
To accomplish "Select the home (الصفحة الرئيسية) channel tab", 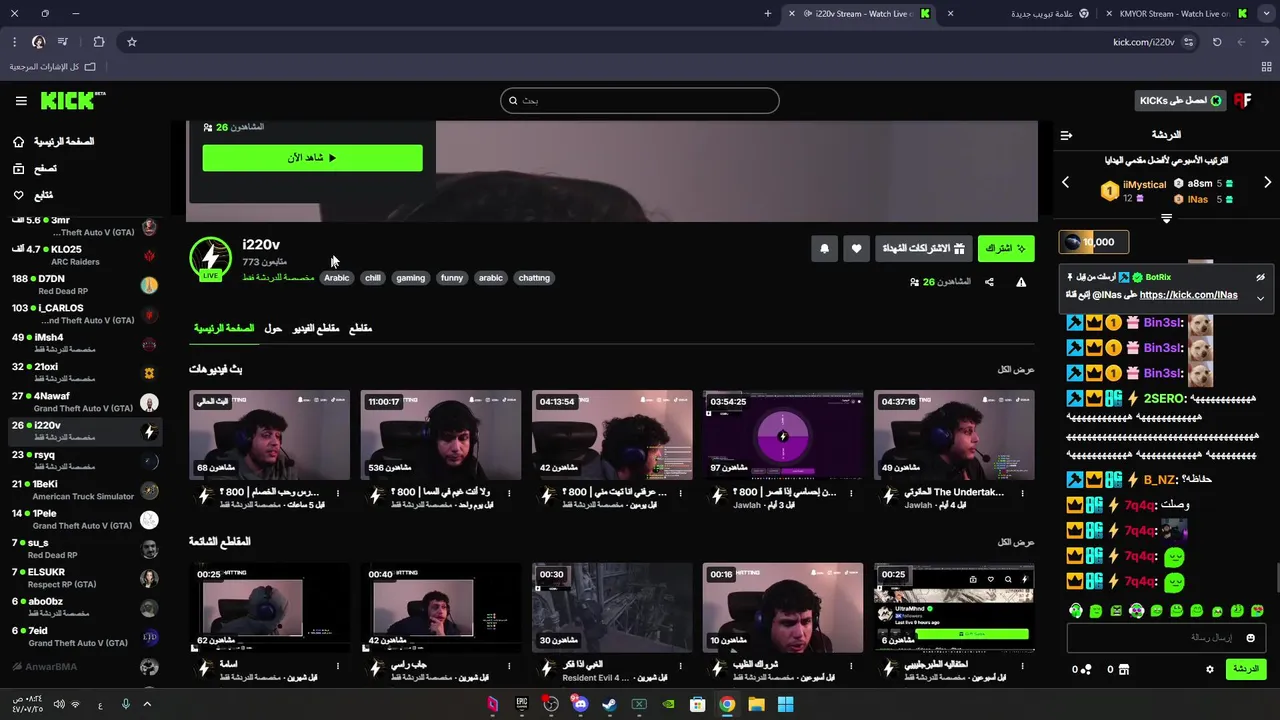I will coord(224,328).
